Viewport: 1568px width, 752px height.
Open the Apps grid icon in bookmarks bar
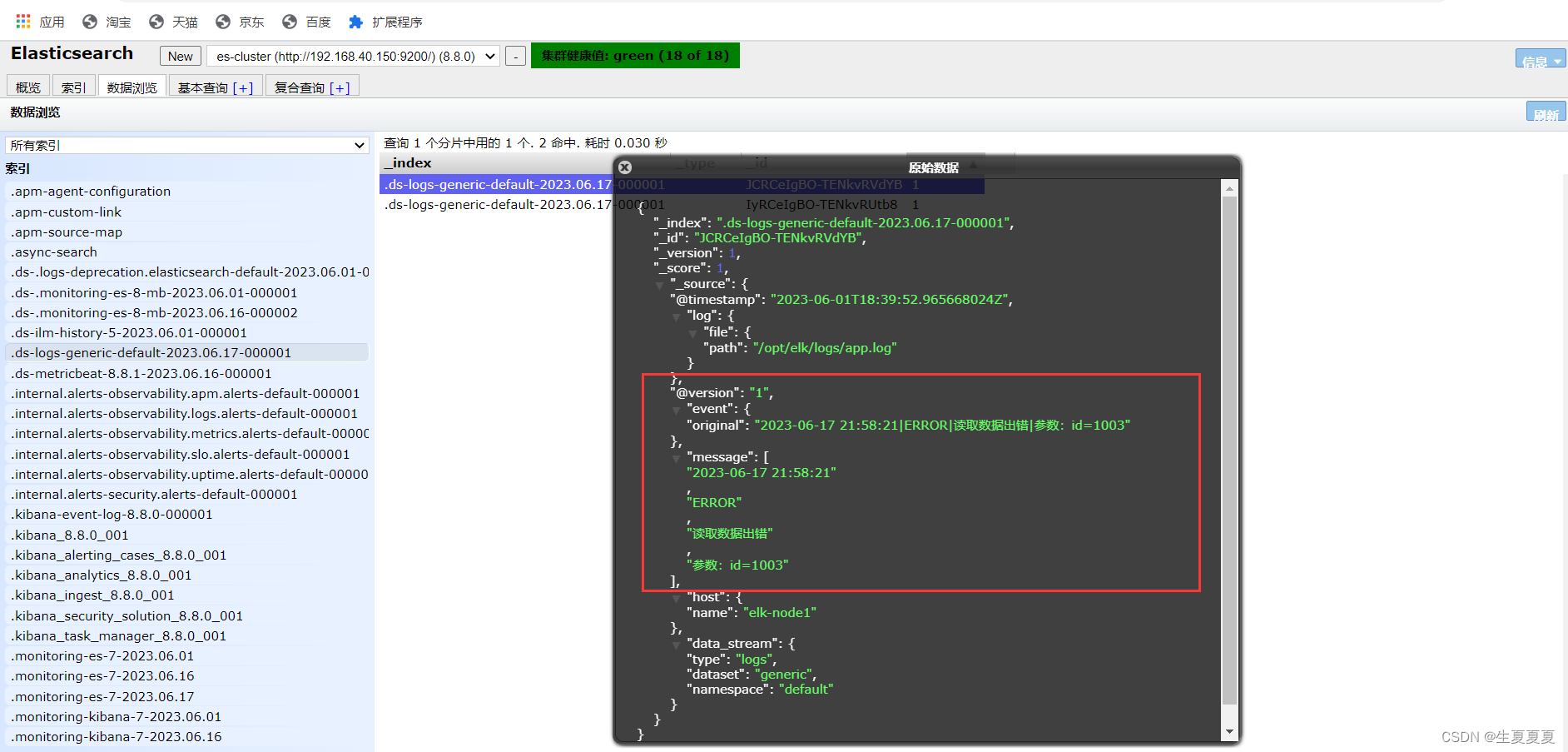[x=22, y=22]
